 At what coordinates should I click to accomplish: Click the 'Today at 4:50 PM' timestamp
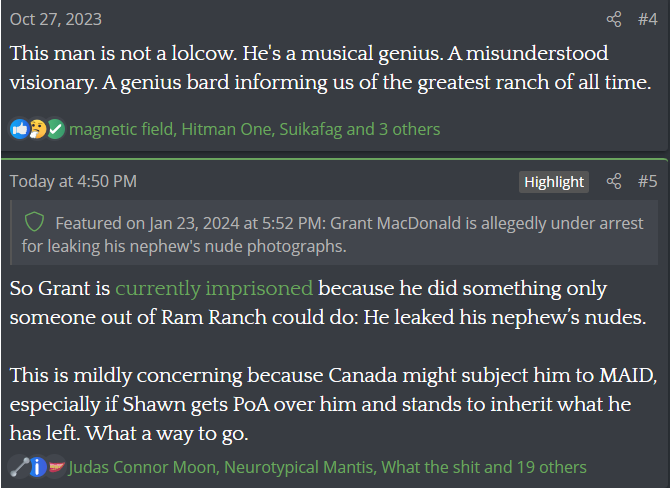point(73,181)
